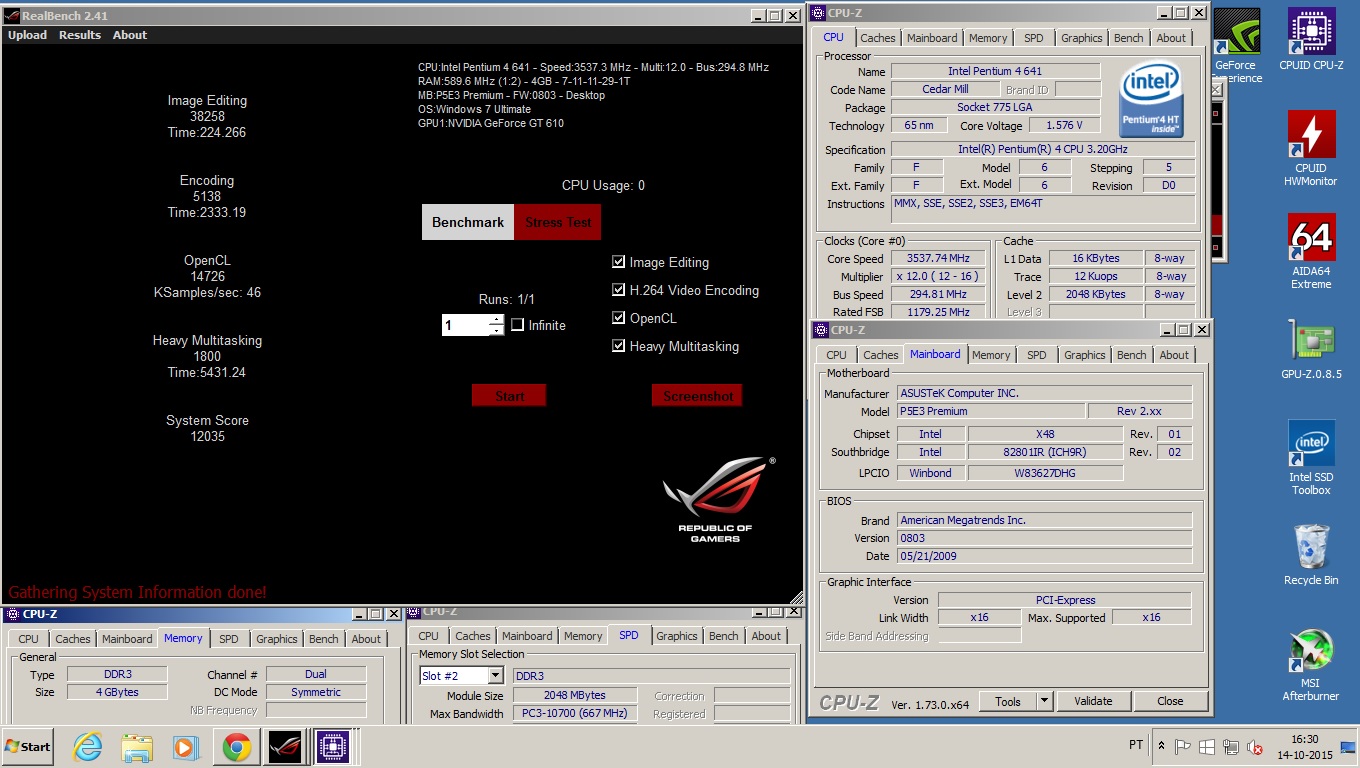Click the Internet Explorer taskbar icon
This screenshot has width=1360, height=768.
[88, 747]
